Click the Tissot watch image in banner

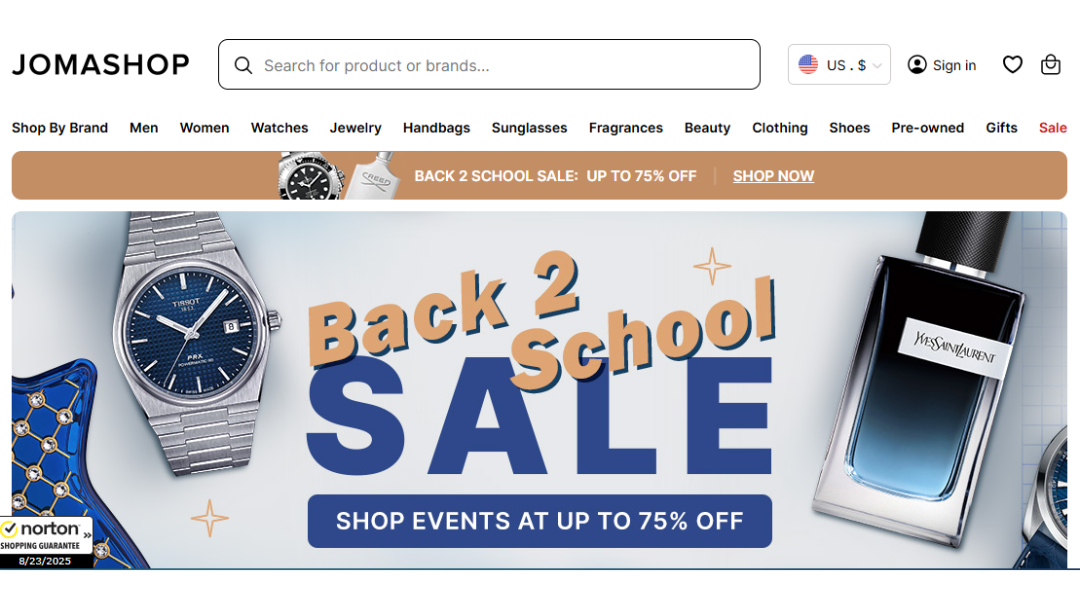197,341
